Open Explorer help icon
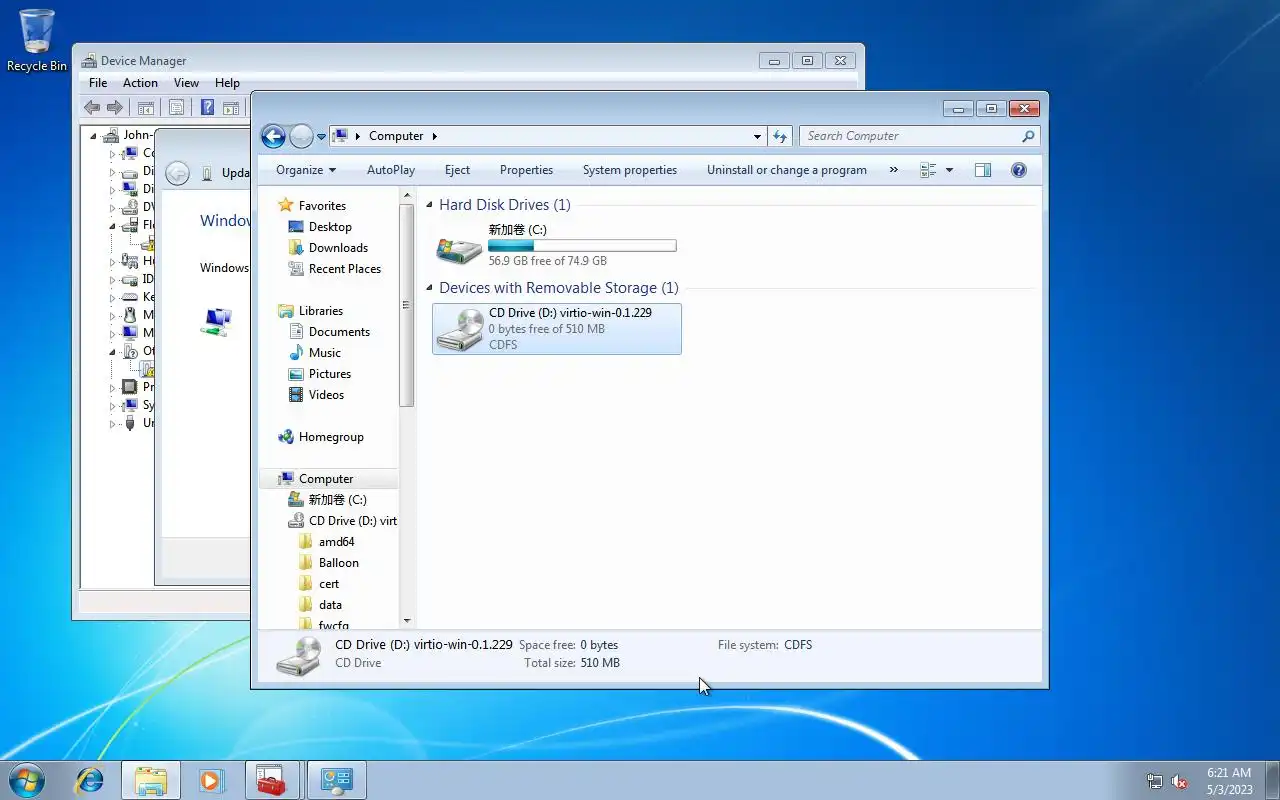Image resolution: width=1280 pixels, height=800 pixels. click(1019, 170)
